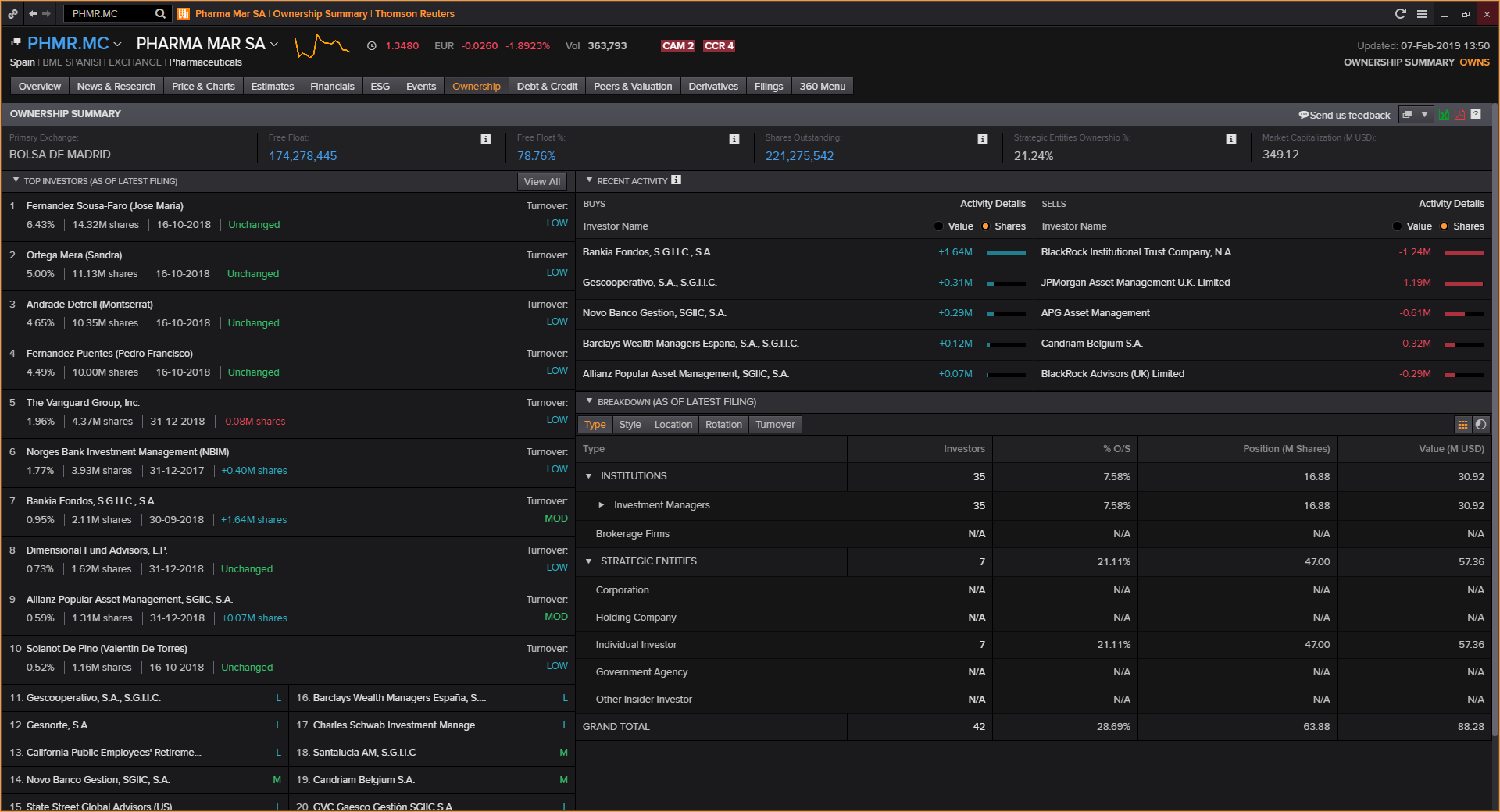
Task: Export ownership summary as PDF
Action: [x=1459, y=115]
